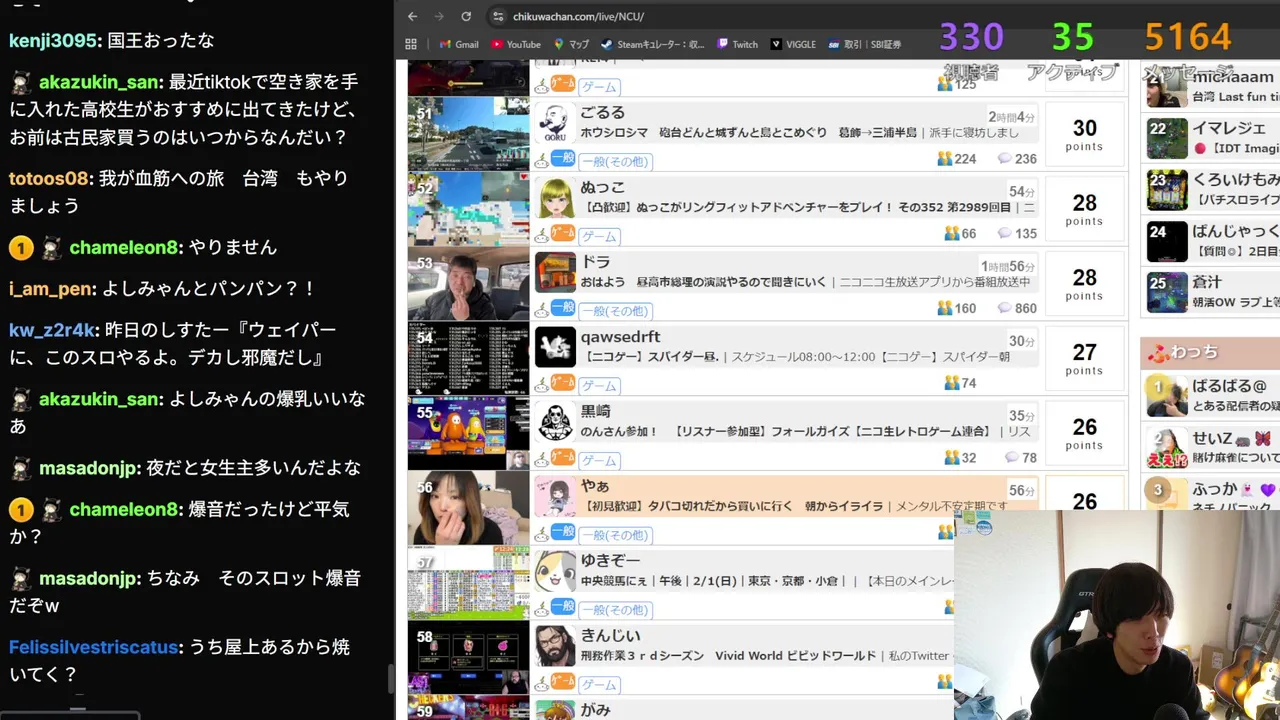Click きんじい bearded avatar icon
Image resolution: width=1280 pixels, height=720 pixels.
(x=555, y=647)
